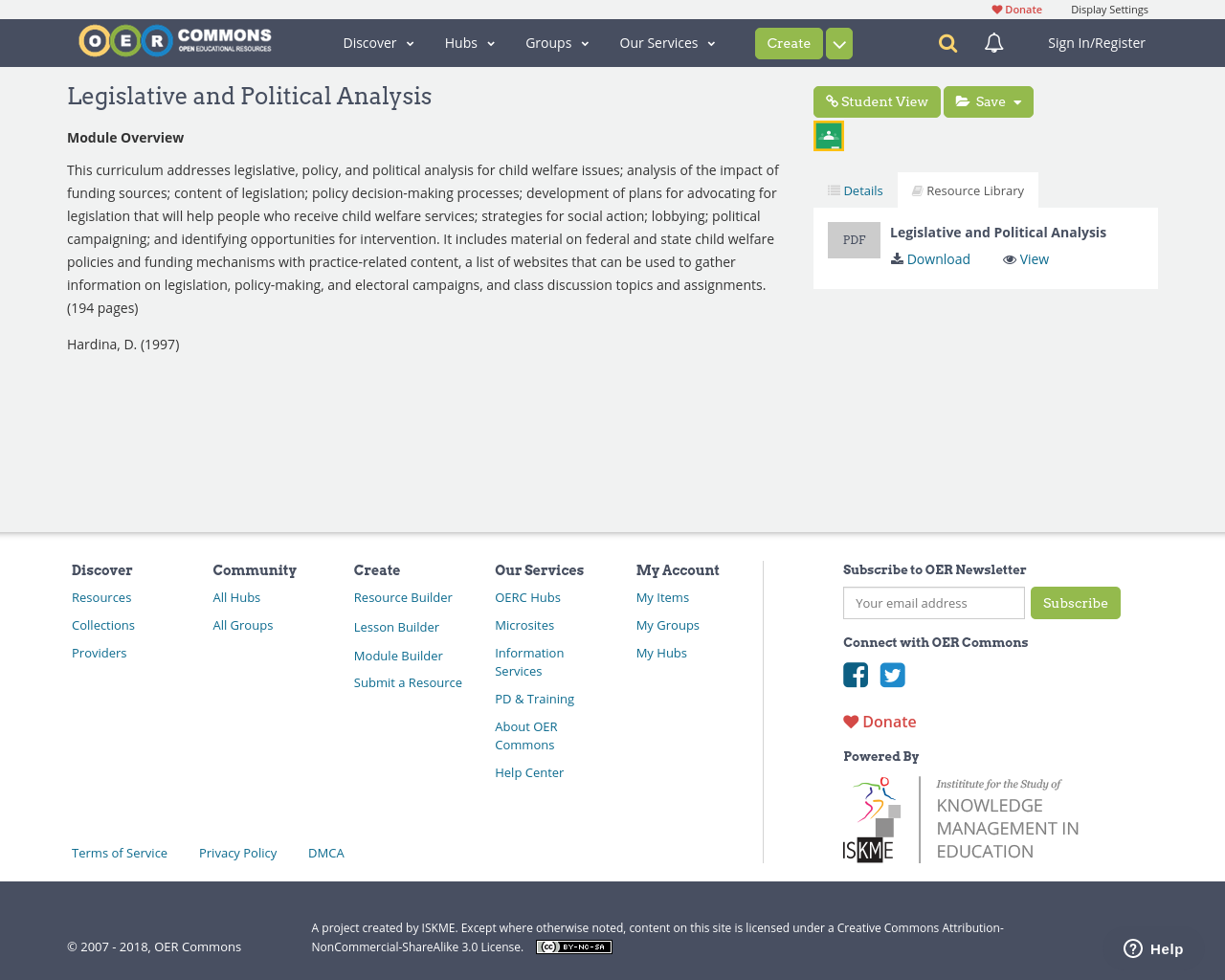This screenshot has height=980, width=1225.
Task: Select the Resource Library tab
Action: coord(968,189)
